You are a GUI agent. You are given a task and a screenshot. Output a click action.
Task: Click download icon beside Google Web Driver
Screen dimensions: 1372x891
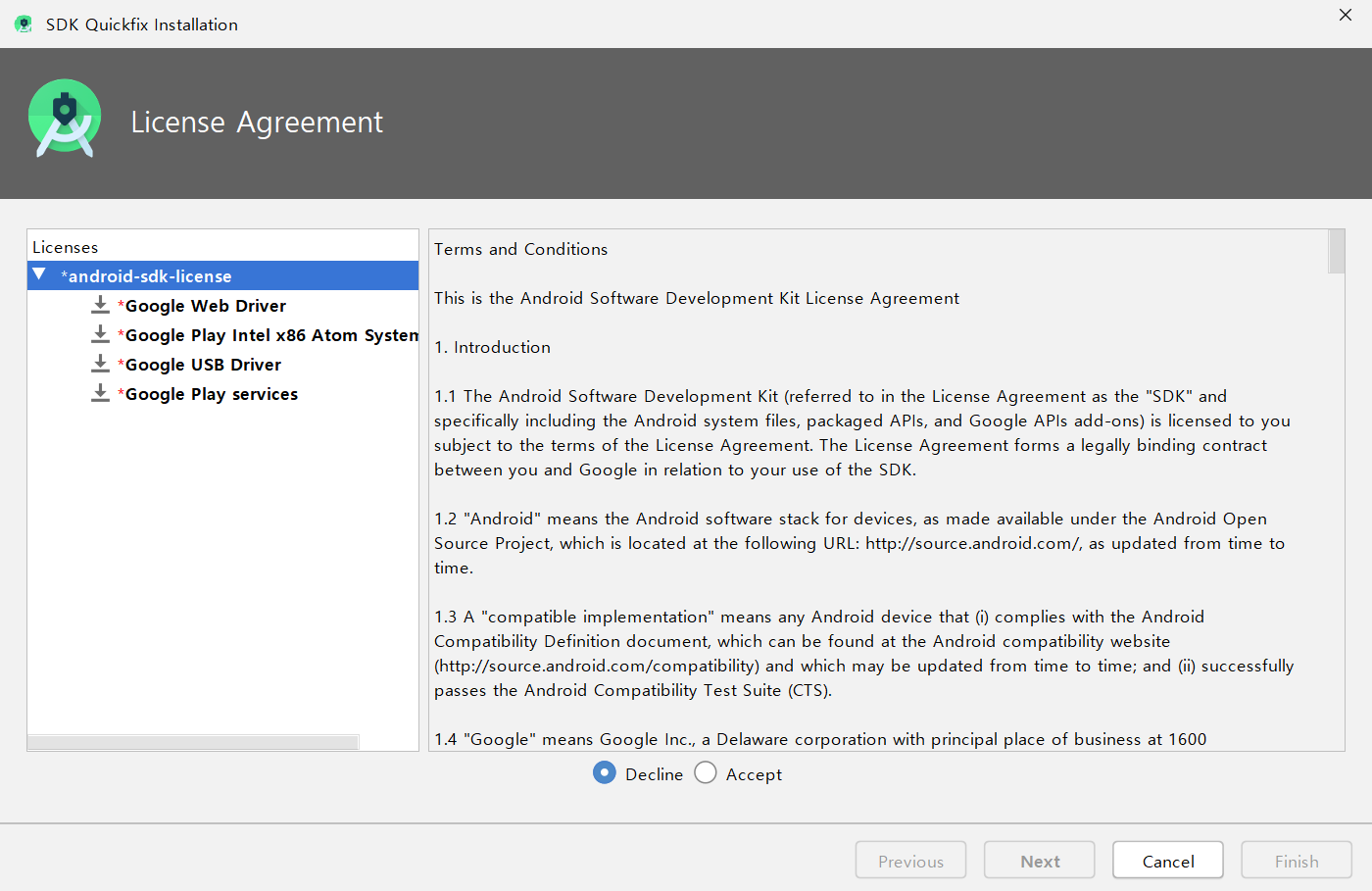tap(100, 305)
